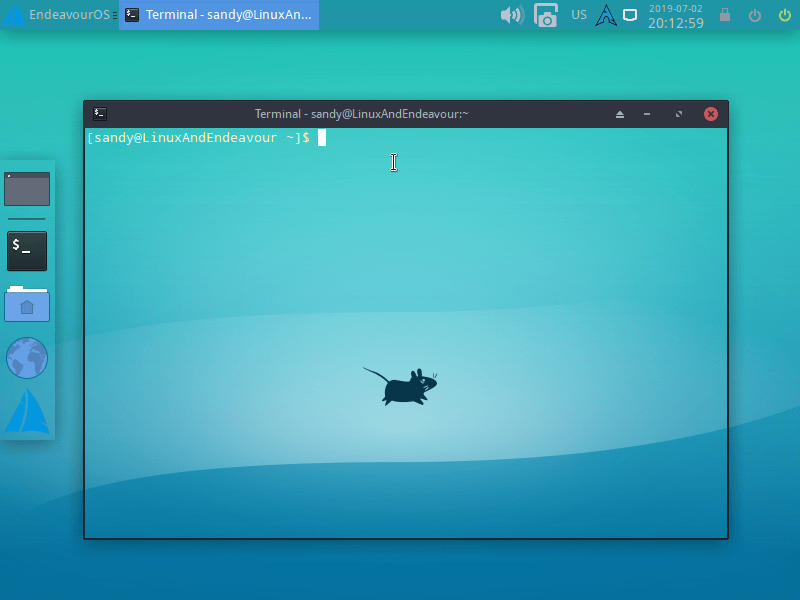800x600 pixels.
Task: Show the desktop using the dock window icon
Action: (x=27, y=189)
